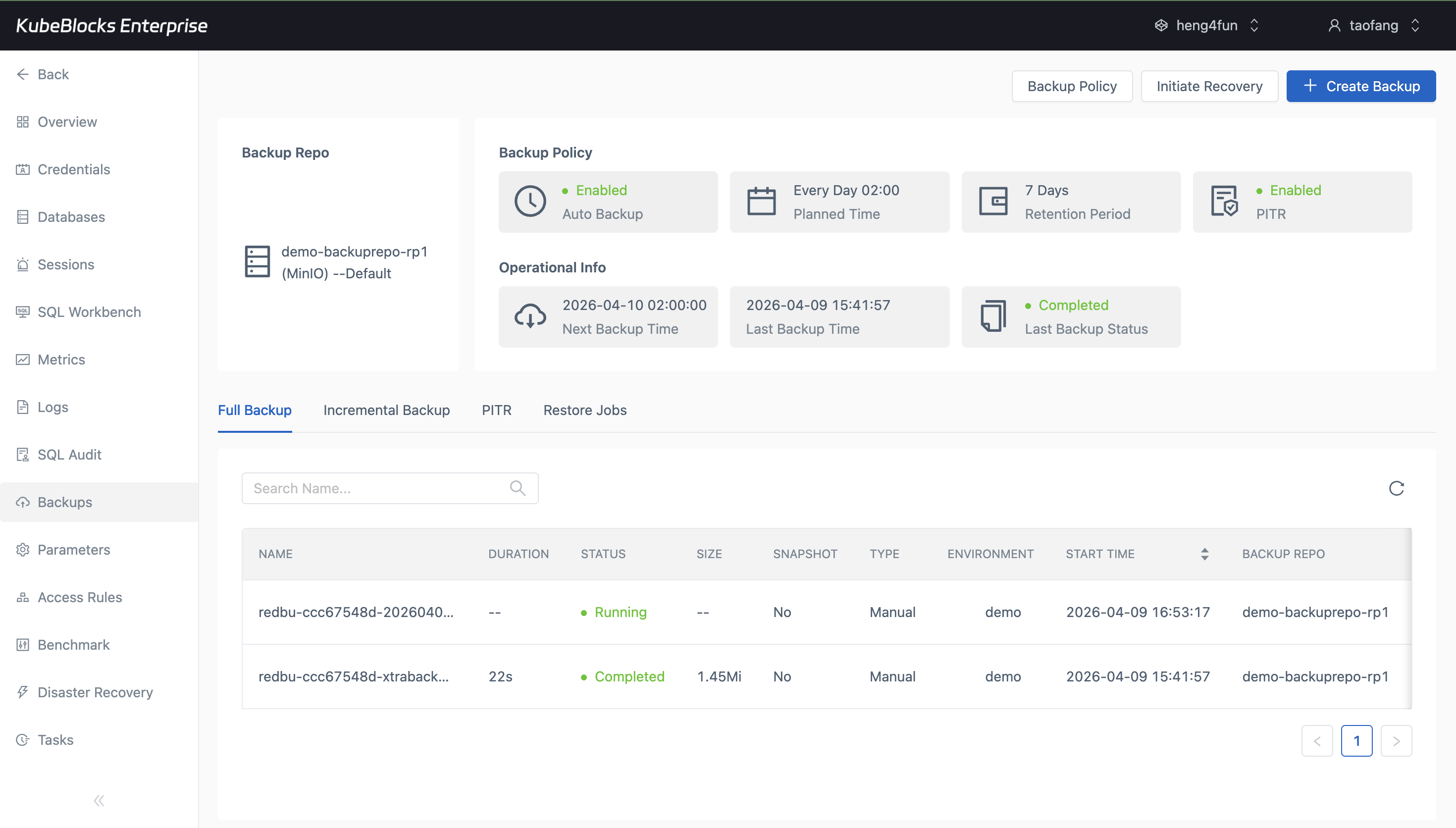Screen dimensions: 1456x828
Task: Click the Create Backup button
Action: click(x=1361, y=86)
